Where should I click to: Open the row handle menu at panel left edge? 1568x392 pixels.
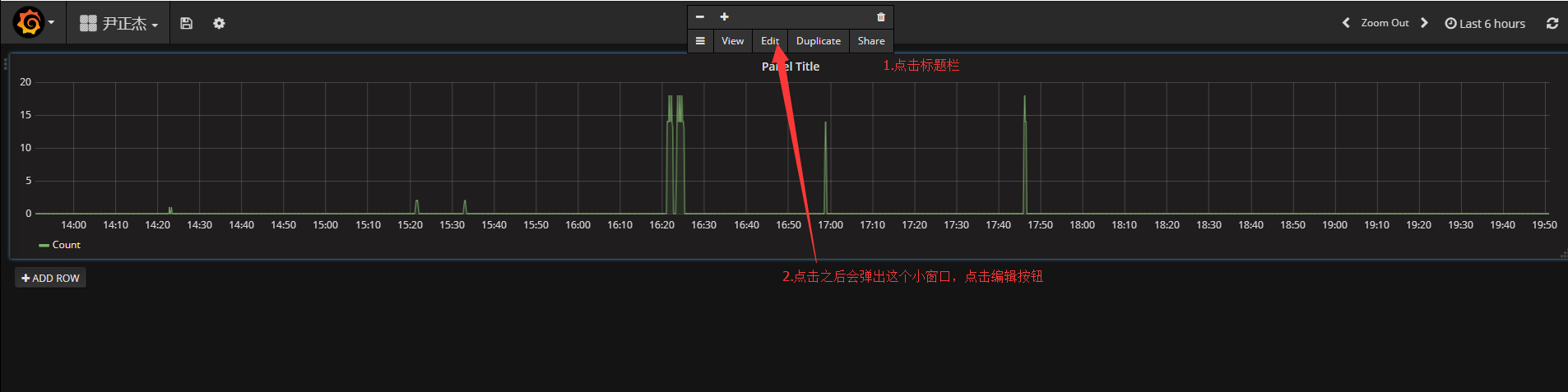point(5,64)
